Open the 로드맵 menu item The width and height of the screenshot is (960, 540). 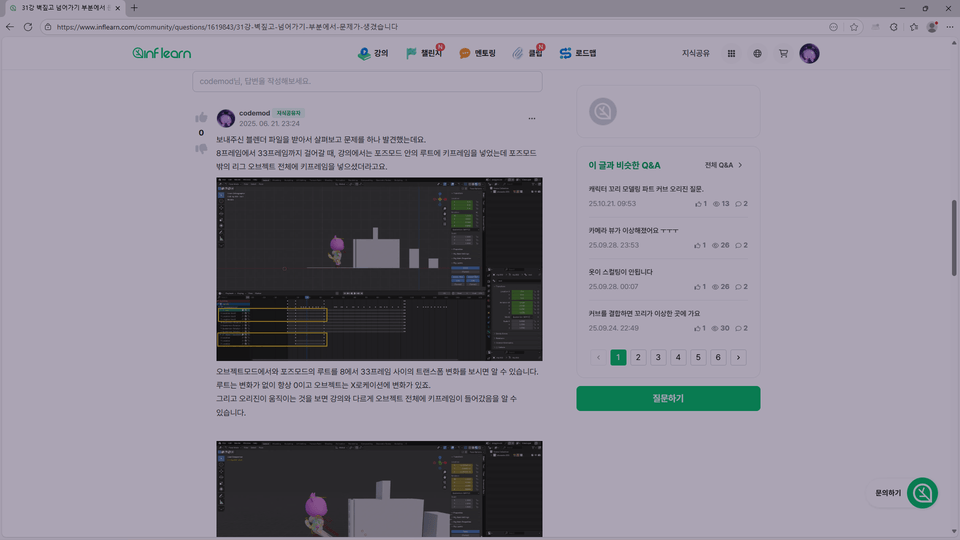[x=578, y=53]
